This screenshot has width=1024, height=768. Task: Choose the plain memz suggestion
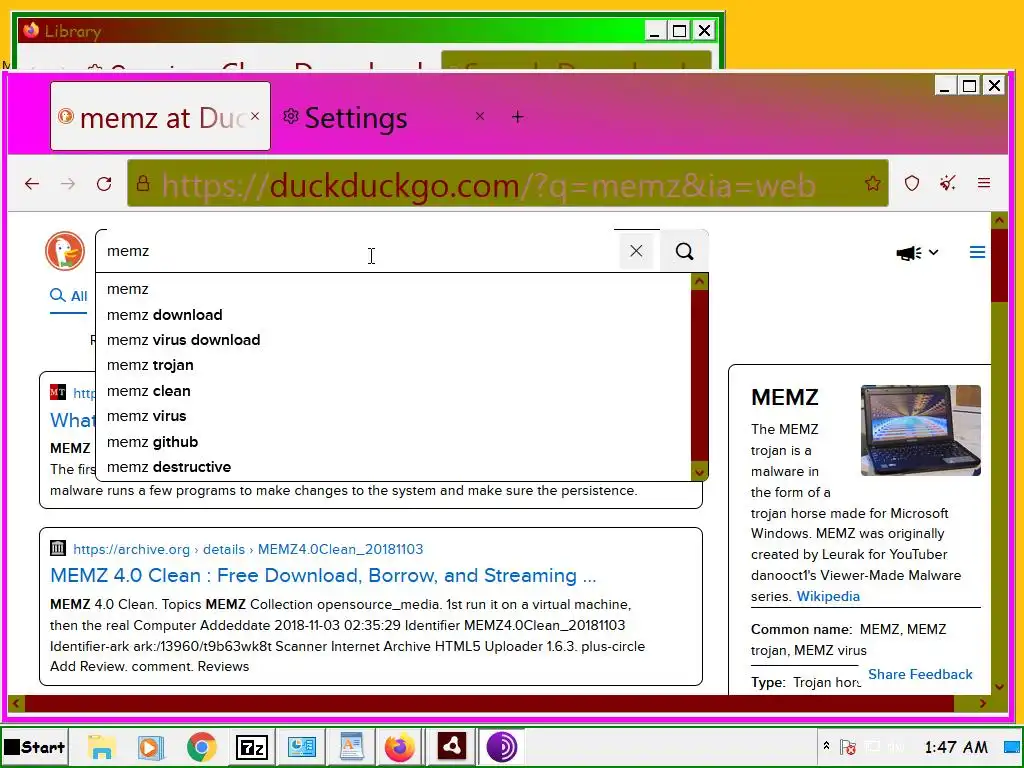pos(393,289)
